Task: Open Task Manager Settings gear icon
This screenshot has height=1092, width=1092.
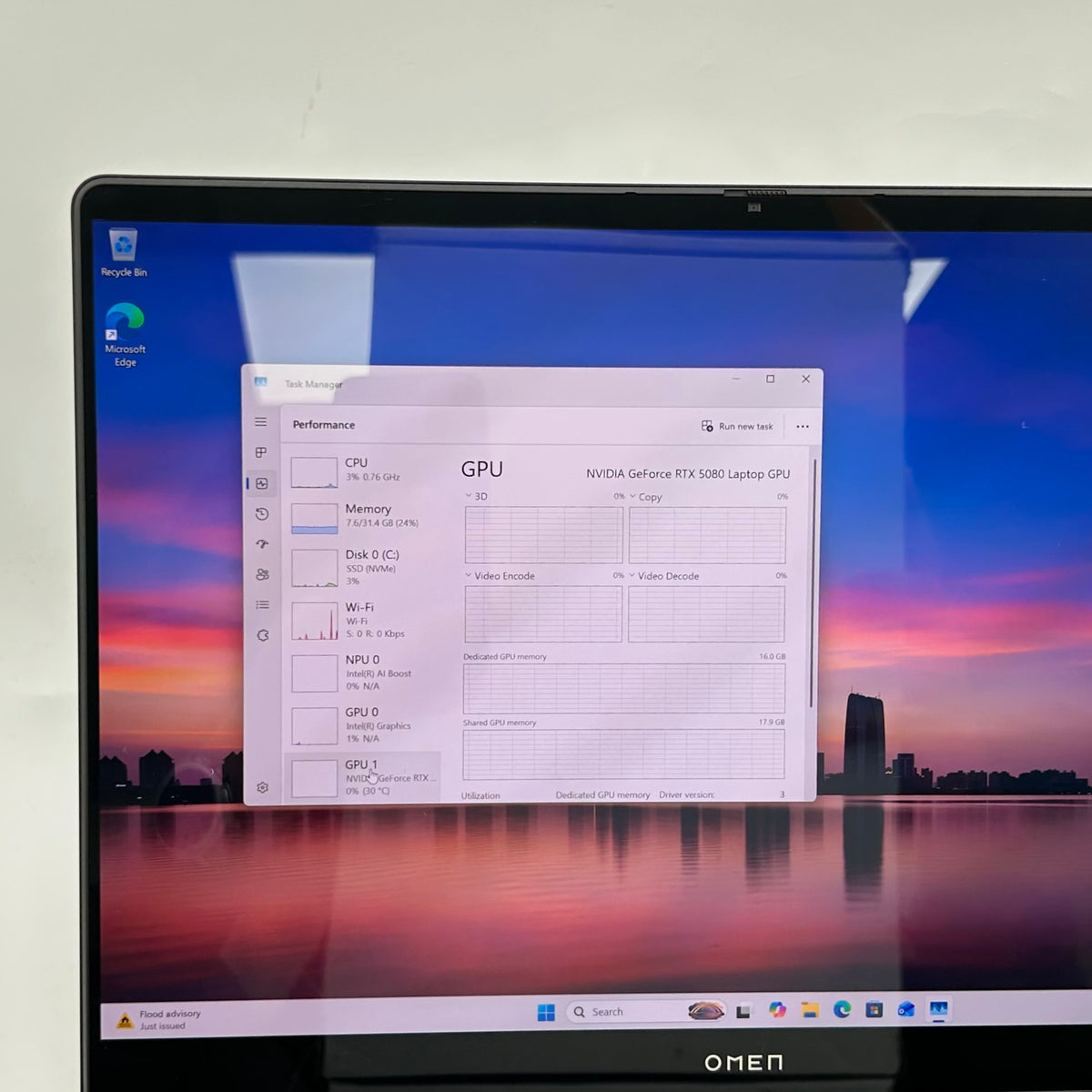Action: 263,787
